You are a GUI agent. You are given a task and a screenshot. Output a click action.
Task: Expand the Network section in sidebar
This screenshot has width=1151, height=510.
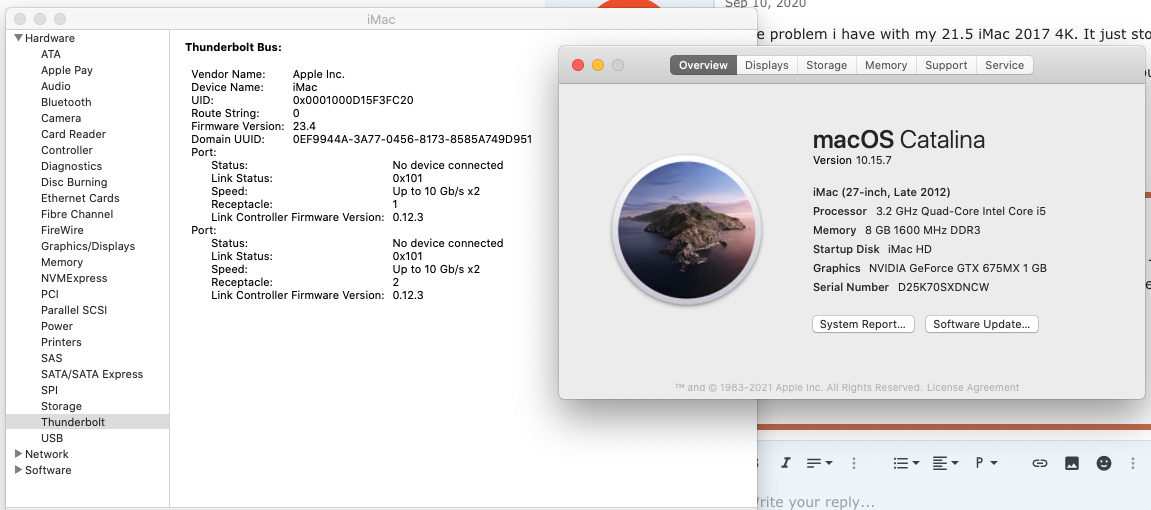click(x=18, y=454)
